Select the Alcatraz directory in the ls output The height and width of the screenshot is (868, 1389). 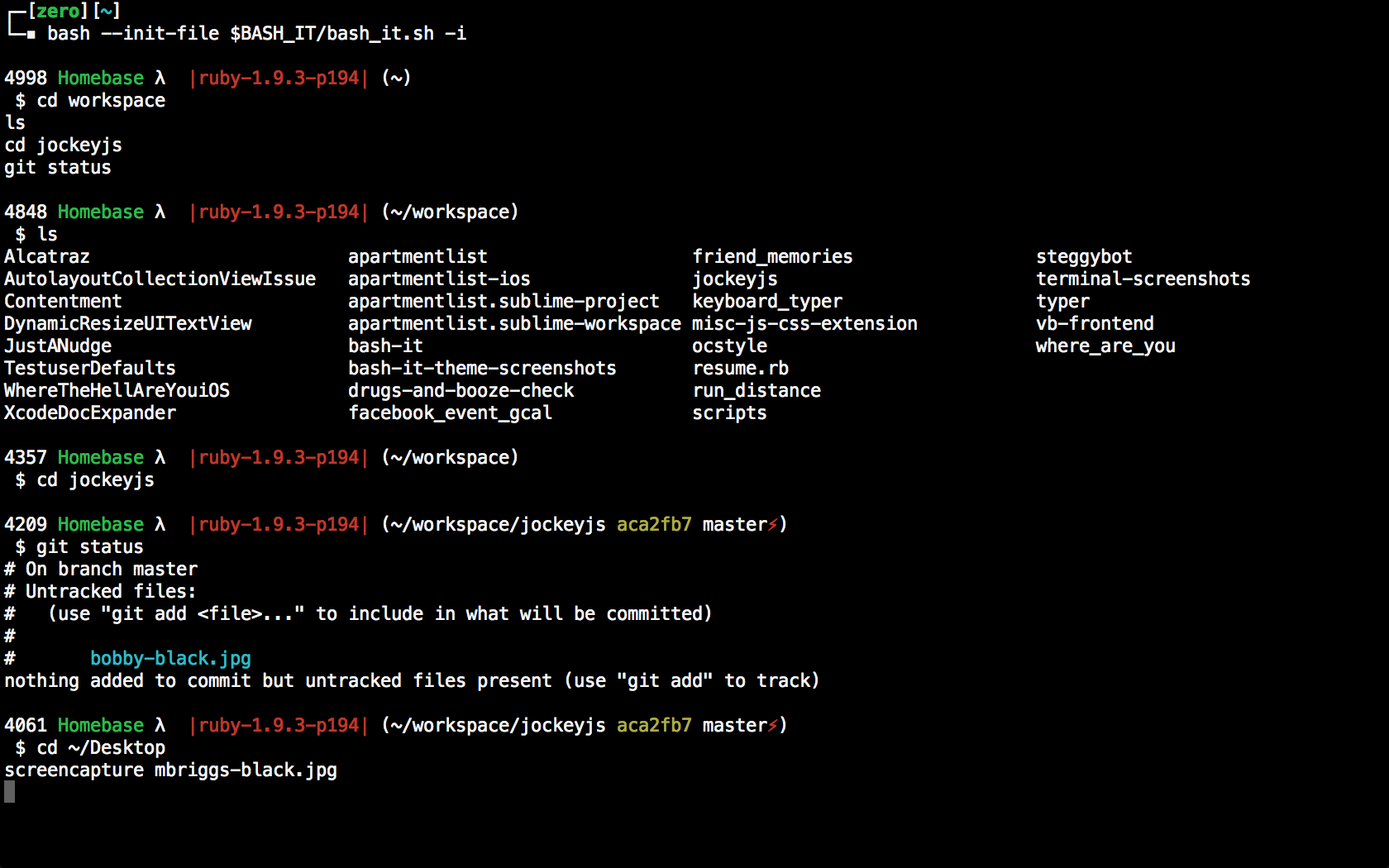[x=47, y=256]
